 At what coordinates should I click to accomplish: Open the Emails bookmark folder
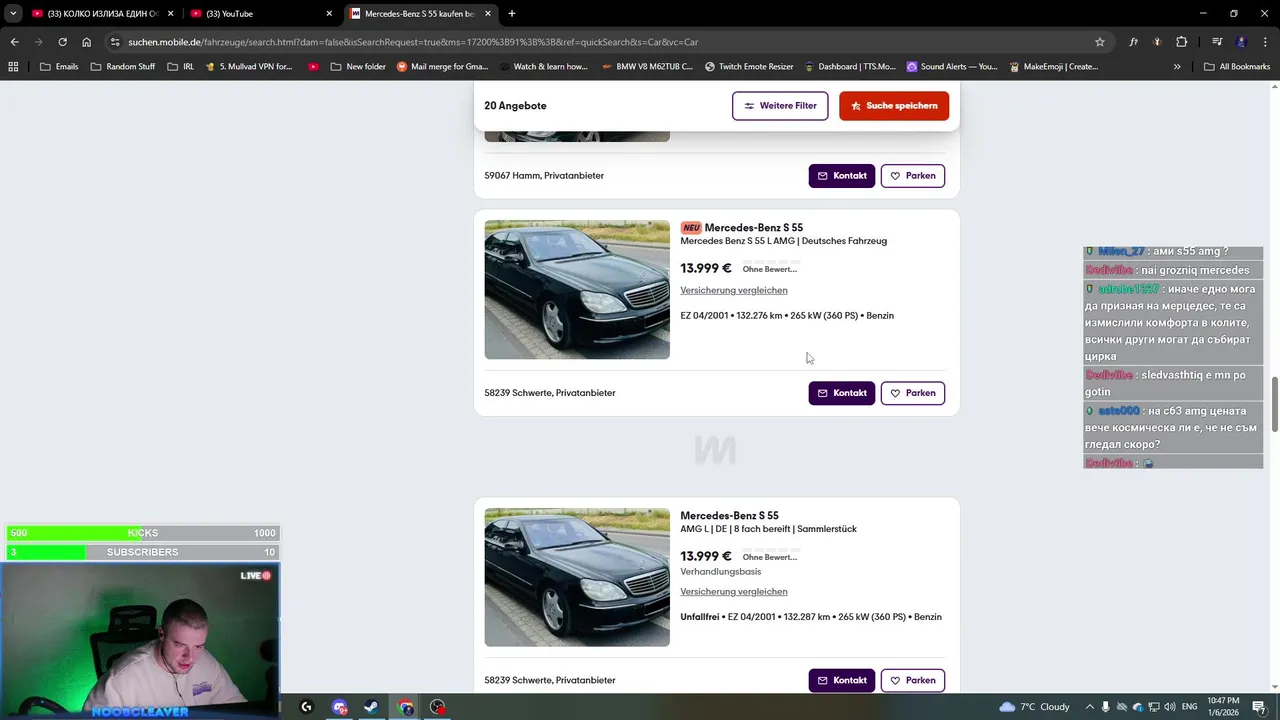pos(58,67)
